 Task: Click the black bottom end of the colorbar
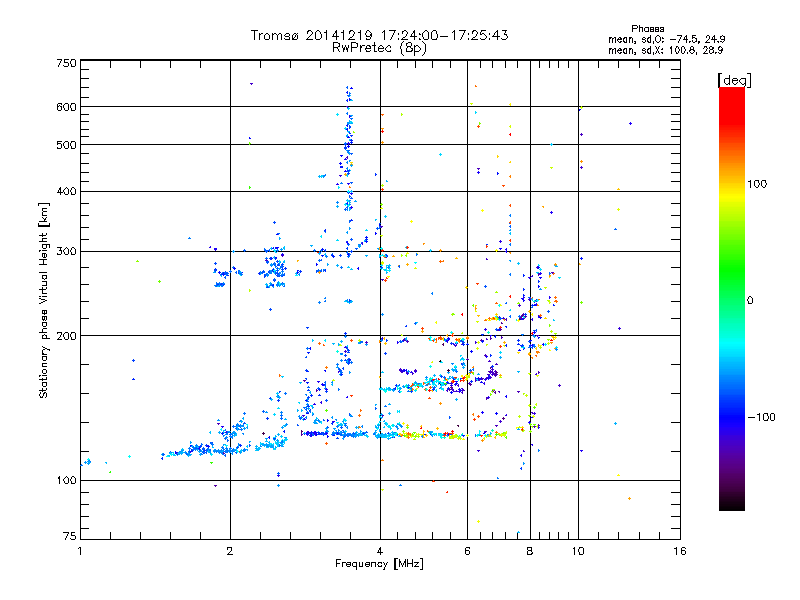(732, 505)
